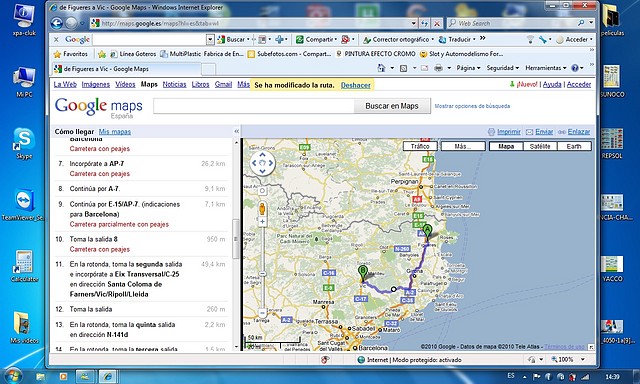640x384 pixels.
Task: Select the Mapa view button
Action: [x=506, y=146]
